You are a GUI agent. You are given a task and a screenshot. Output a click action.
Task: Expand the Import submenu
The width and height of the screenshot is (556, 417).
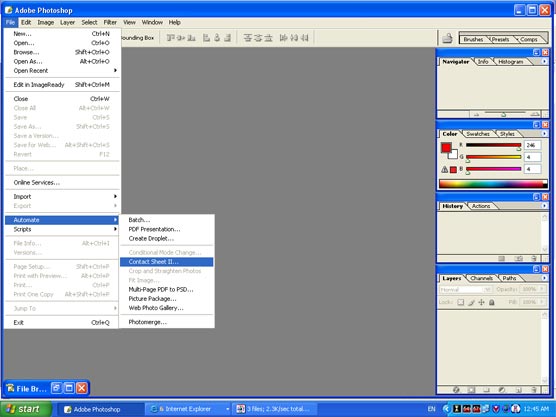coord(62,196)
